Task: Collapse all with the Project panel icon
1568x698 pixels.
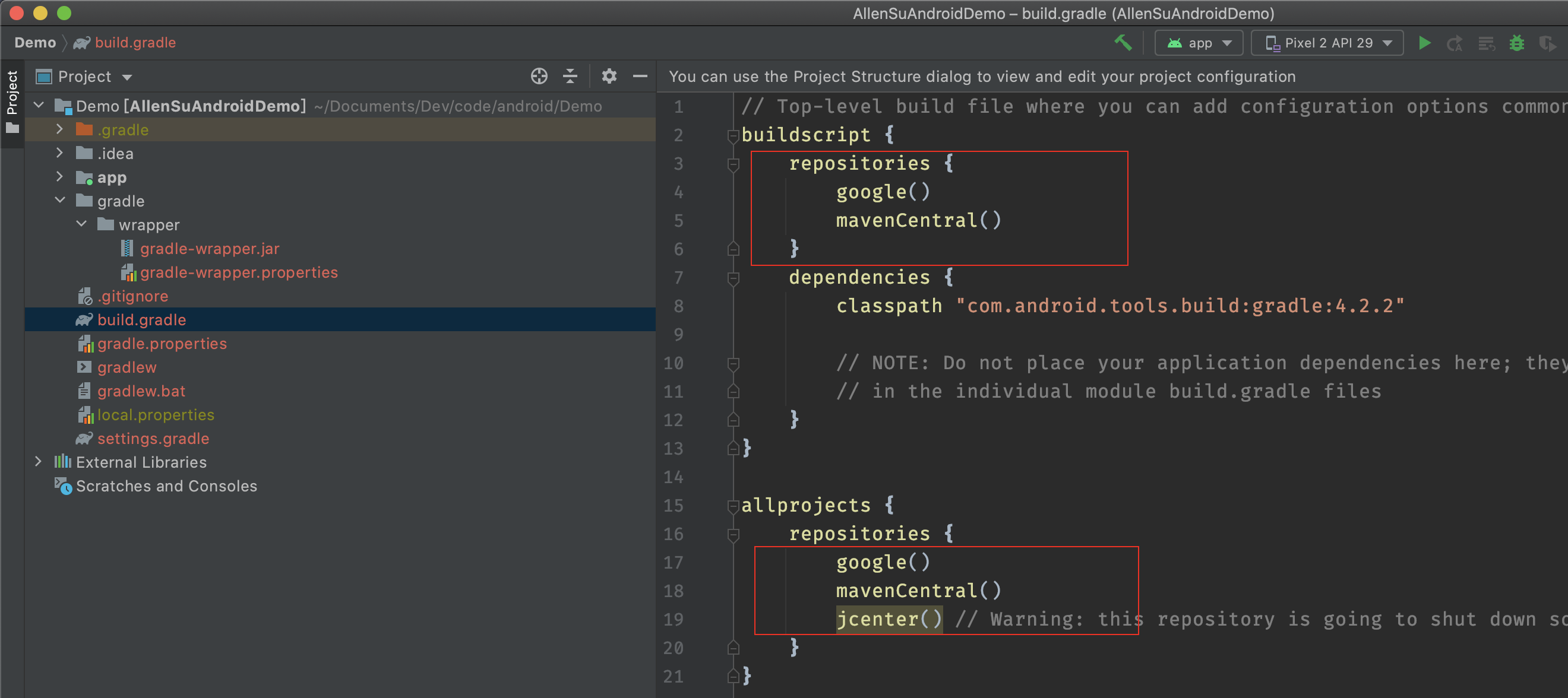Action: (x=570, y=76)
